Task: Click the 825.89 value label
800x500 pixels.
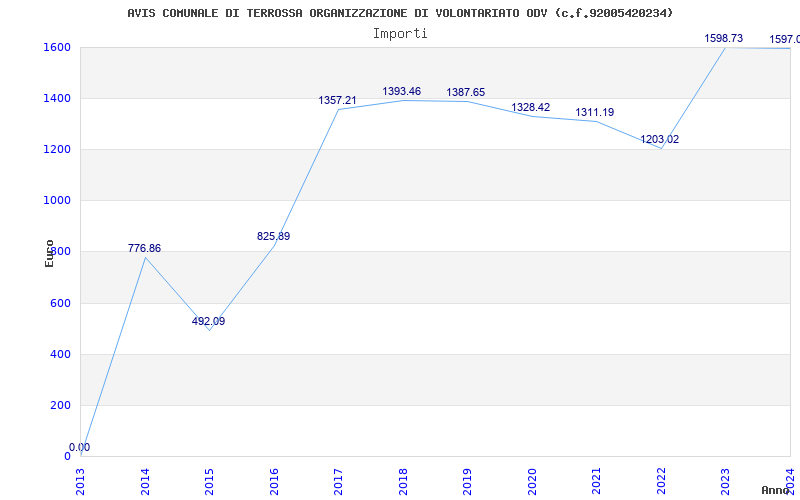Action: (273, 236)
